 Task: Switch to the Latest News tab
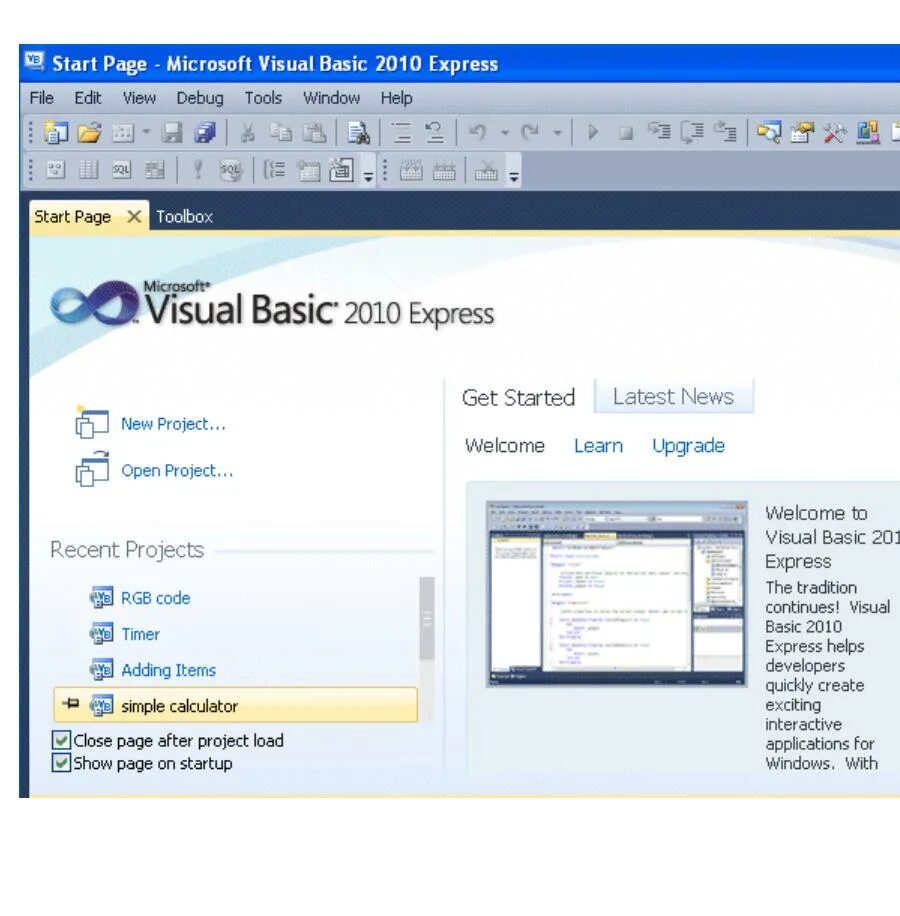point(673,397)
